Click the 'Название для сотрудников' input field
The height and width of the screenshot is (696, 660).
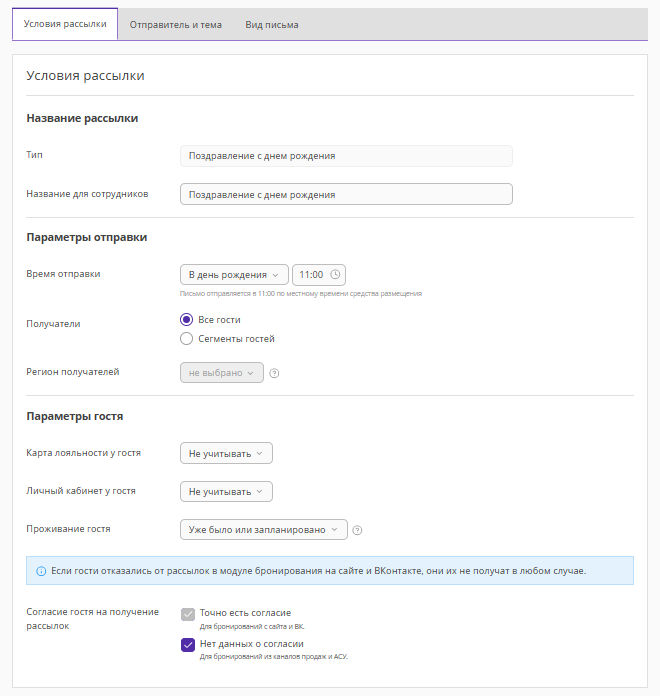point(345,194)
